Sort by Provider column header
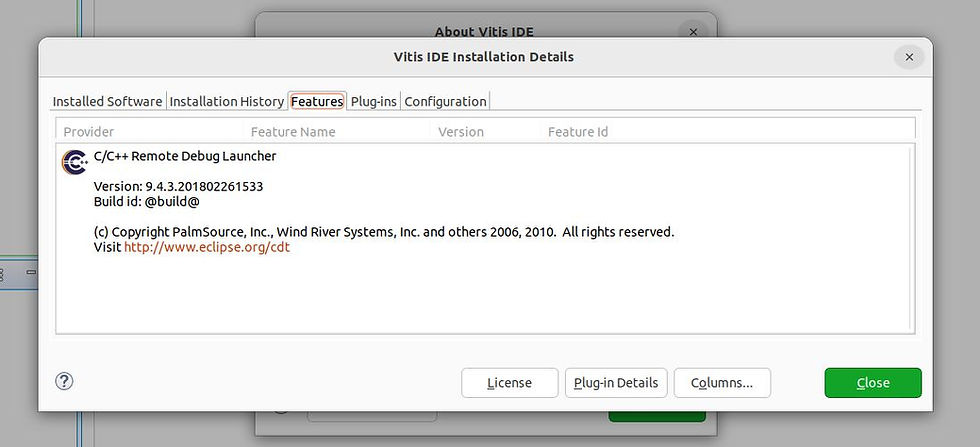 tap(89, 132)
